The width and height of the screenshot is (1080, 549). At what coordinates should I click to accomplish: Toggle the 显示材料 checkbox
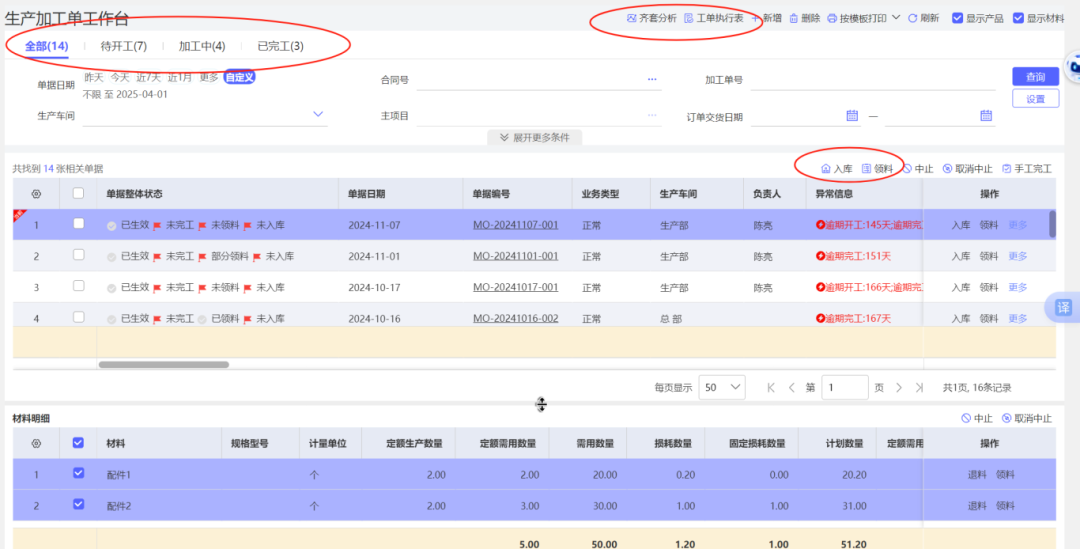1018,18
